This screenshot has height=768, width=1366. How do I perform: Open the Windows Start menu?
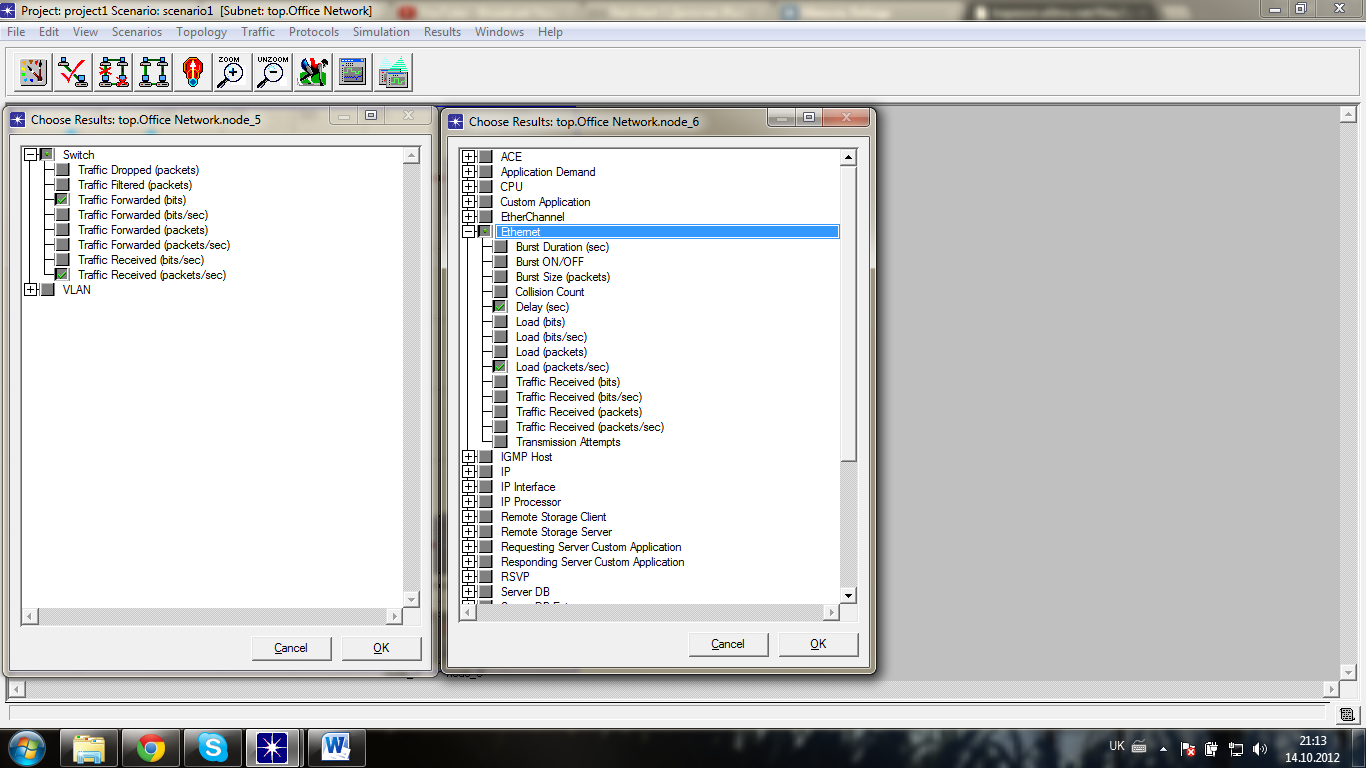point(26,747)
